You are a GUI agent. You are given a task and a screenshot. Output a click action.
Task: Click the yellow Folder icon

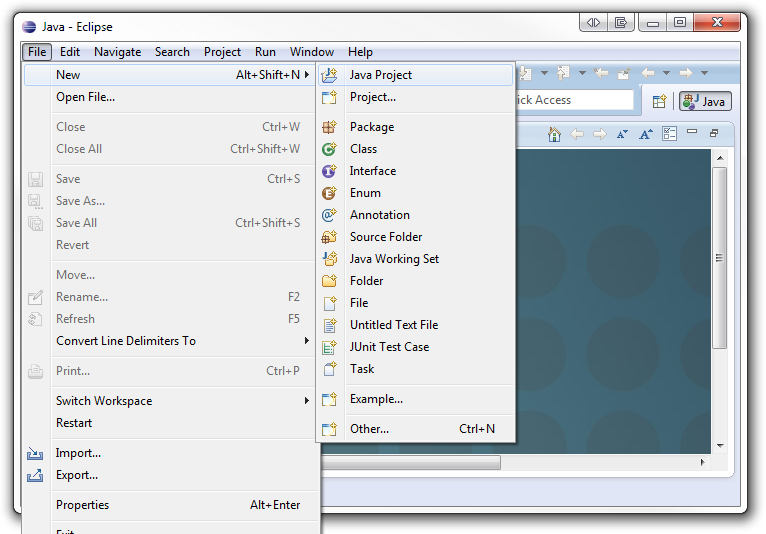tap(329, 281)
